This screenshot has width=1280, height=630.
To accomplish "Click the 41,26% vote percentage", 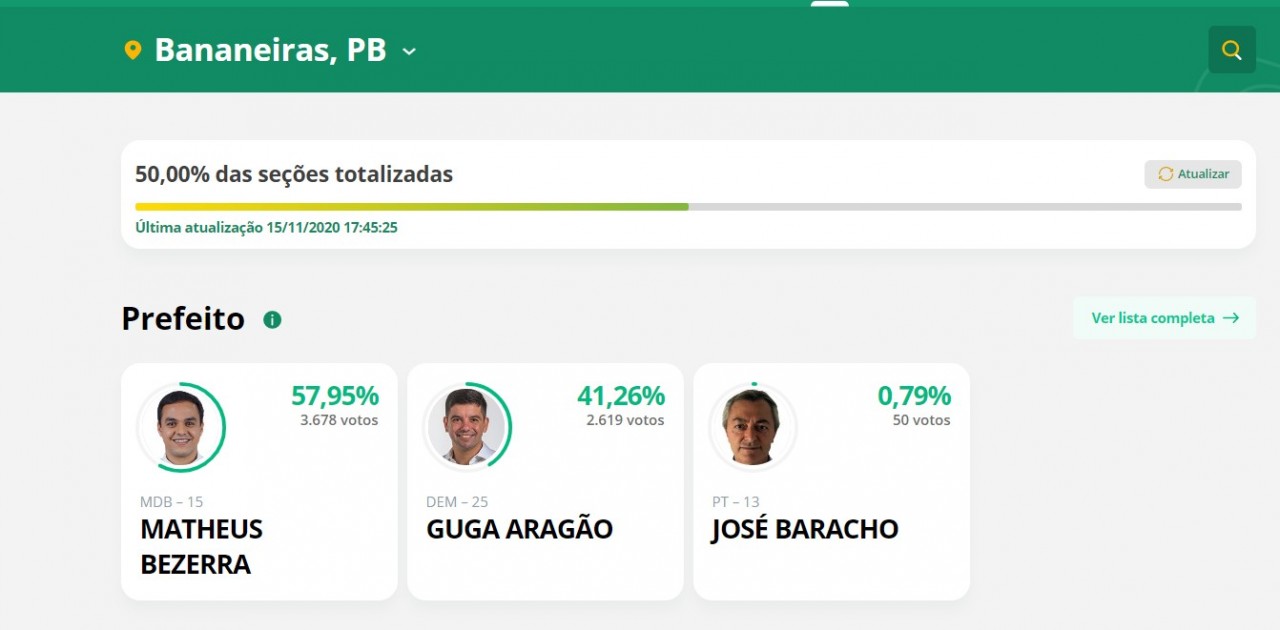I will pos(621,396).
